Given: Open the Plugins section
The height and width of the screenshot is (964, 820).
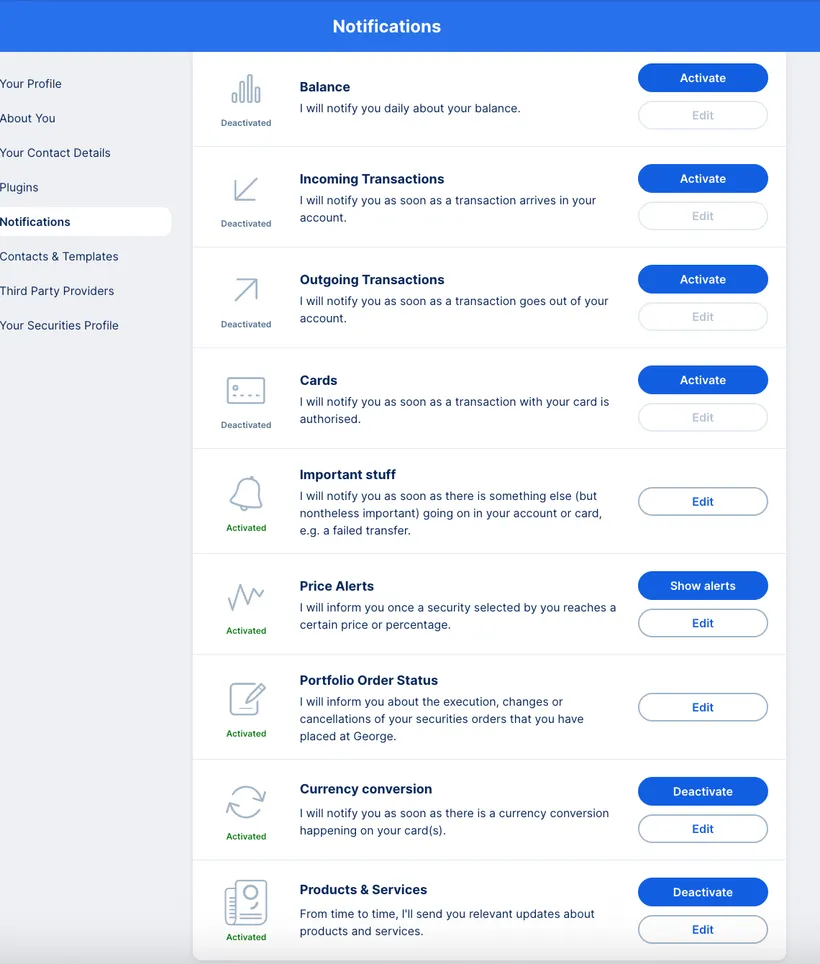Looking at the screenshot, I should [20, 187].
